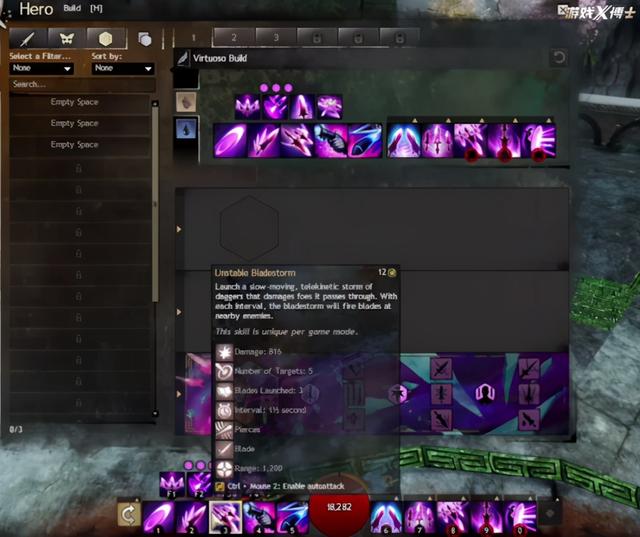Click weapon skill two icon in build panel
Image resolution: width=640 pixels, height=537 pixels.
(x=264, y=141)
